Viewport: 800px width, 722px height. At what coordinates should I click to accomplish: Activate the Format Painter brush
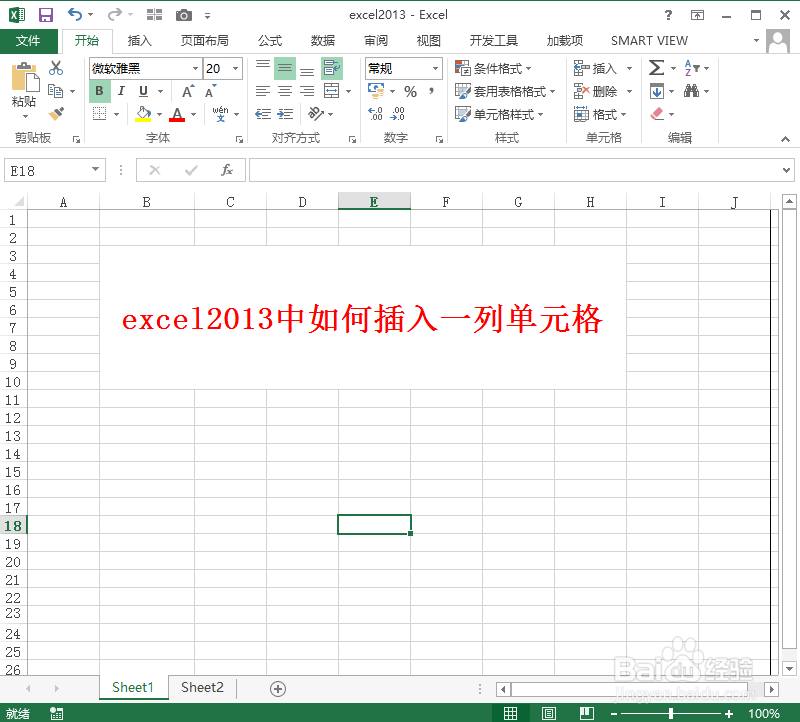coord(56,113)
